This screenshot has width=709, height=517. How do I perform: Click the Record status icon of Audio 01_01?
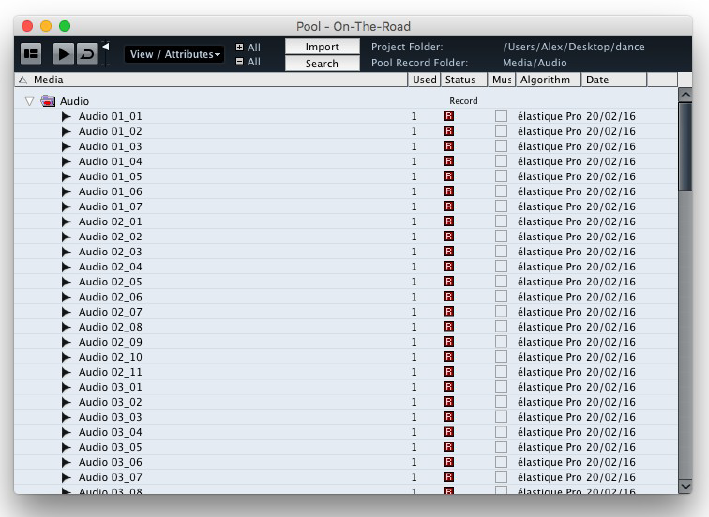point(449,116)
